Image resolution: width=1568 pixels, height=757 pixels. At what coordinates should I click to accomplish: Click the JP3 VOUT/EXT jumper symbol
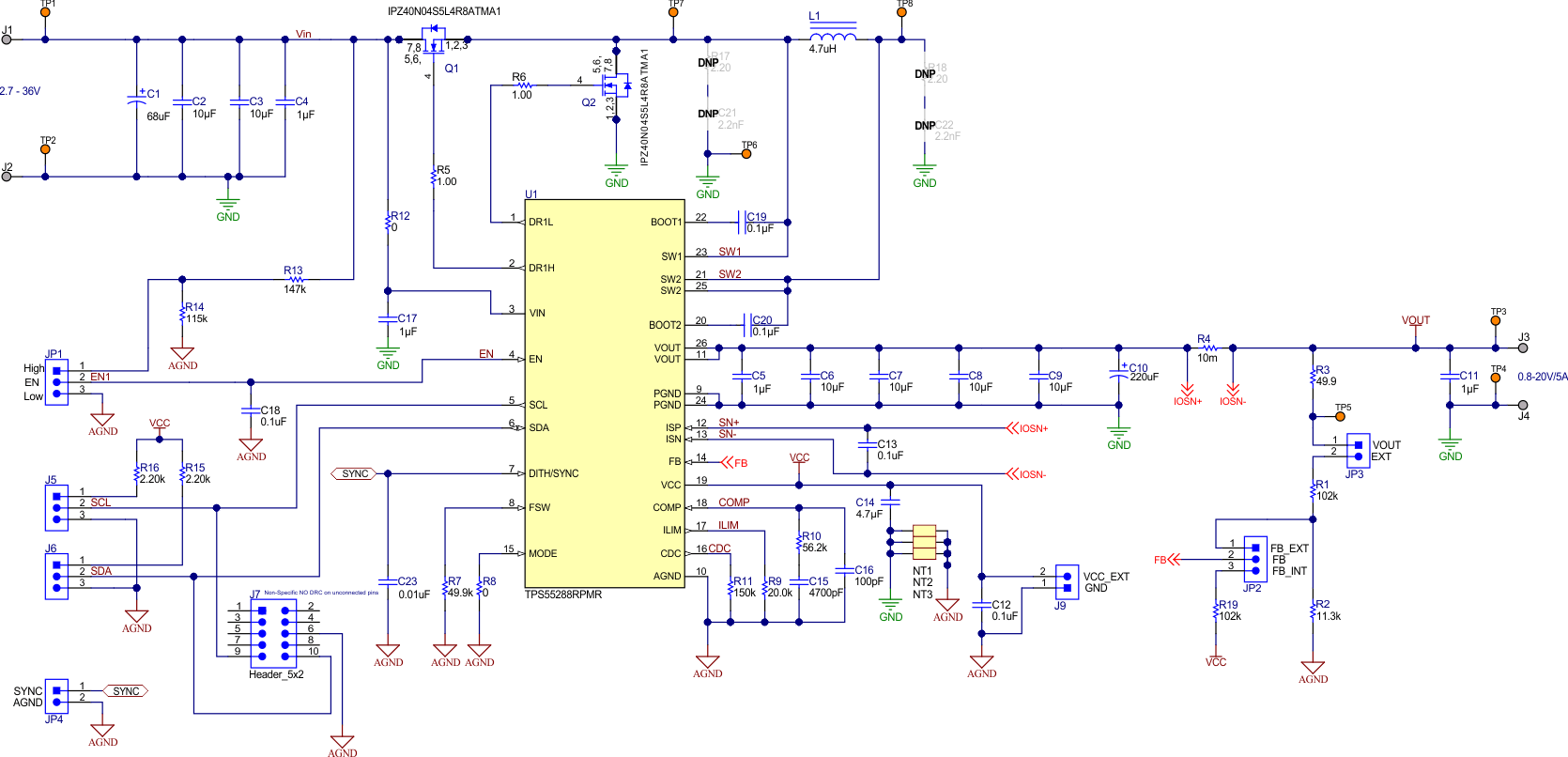(1358, 451)
